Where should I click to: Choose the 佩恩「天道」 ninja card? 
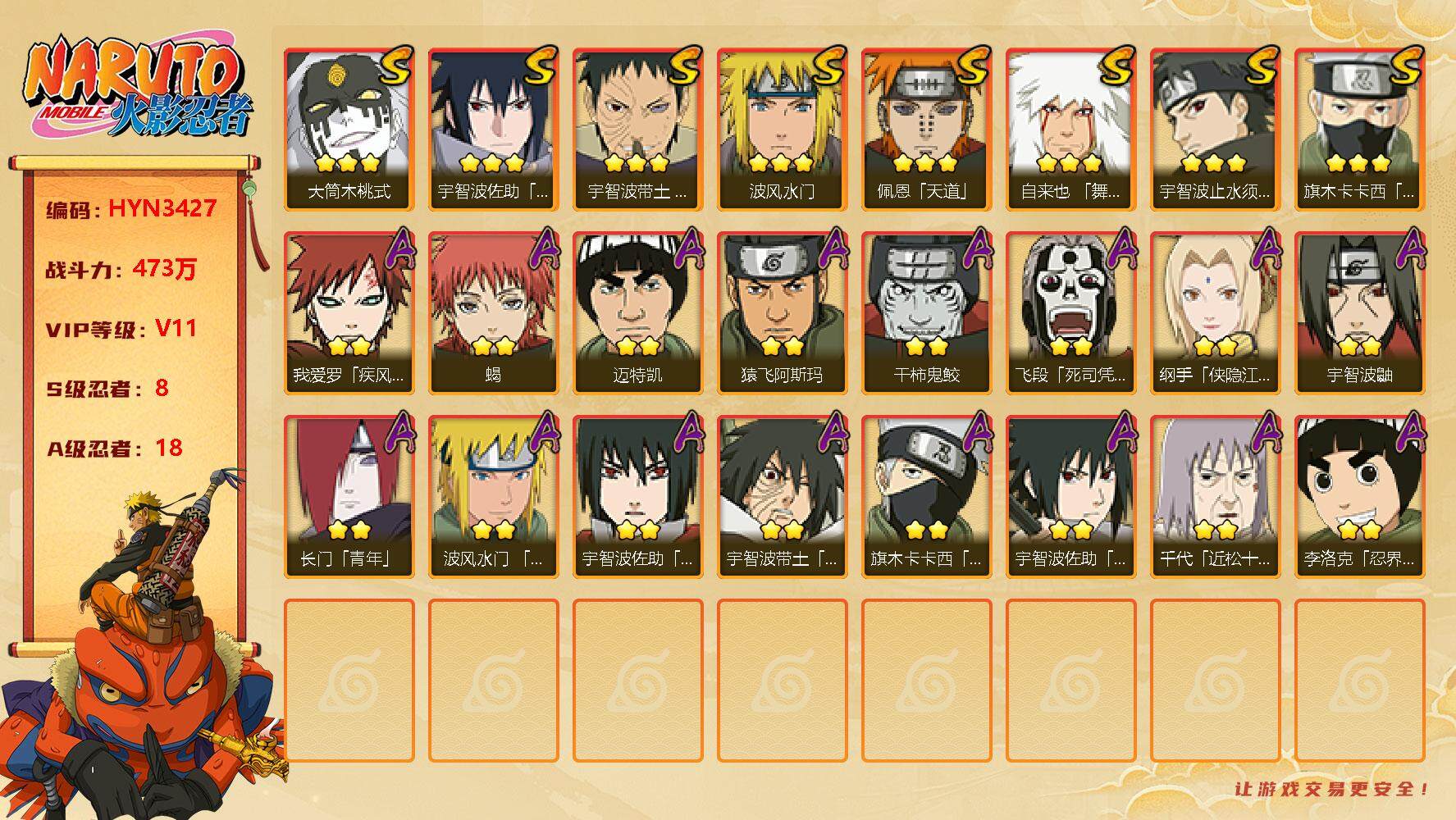pos(926,130)
